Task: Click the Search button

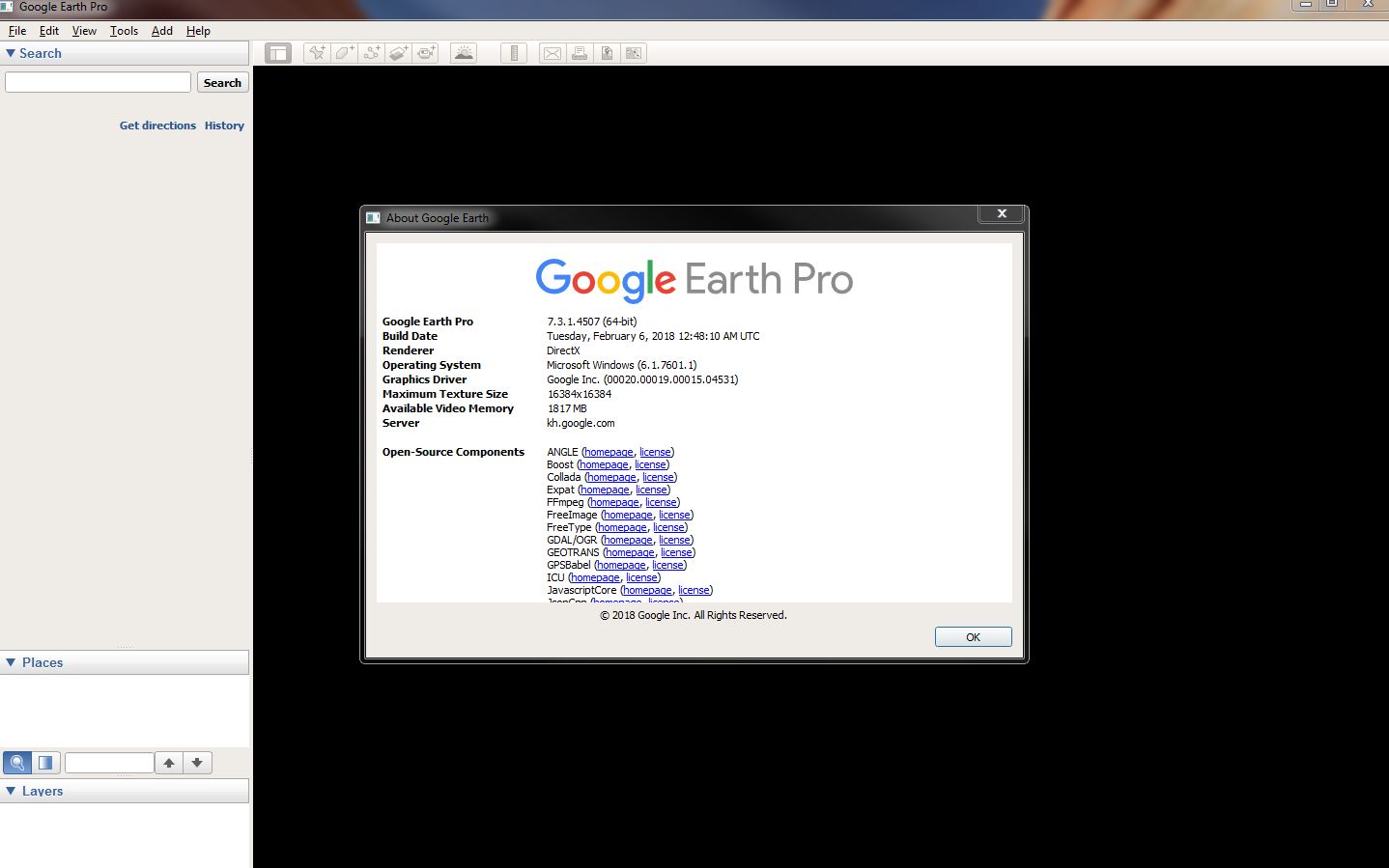Action: [222, 83]
